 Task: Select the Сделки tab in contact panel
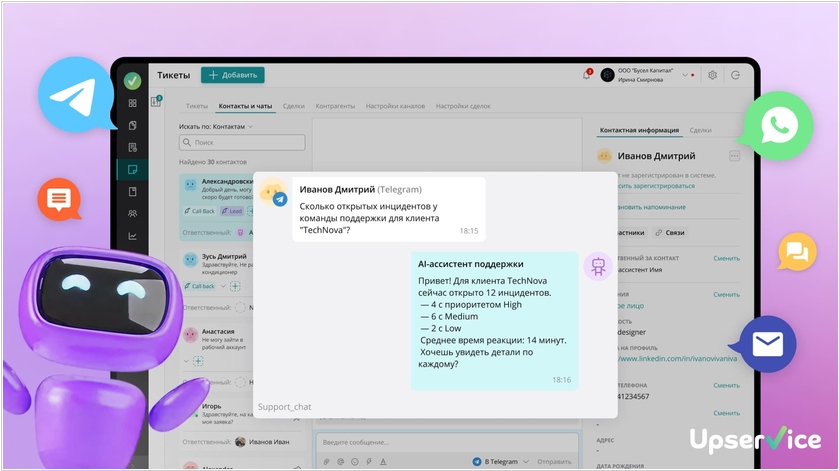click(700, 130)
